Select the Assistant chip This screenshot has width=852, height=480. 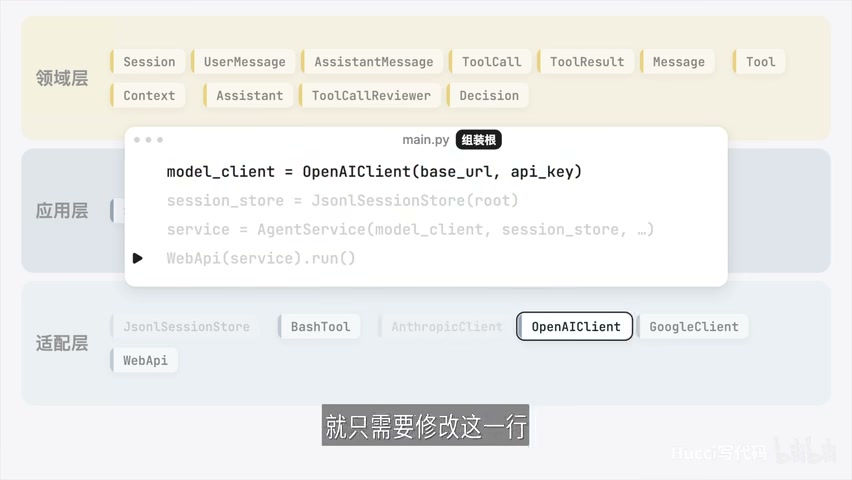tap(248, 96)
